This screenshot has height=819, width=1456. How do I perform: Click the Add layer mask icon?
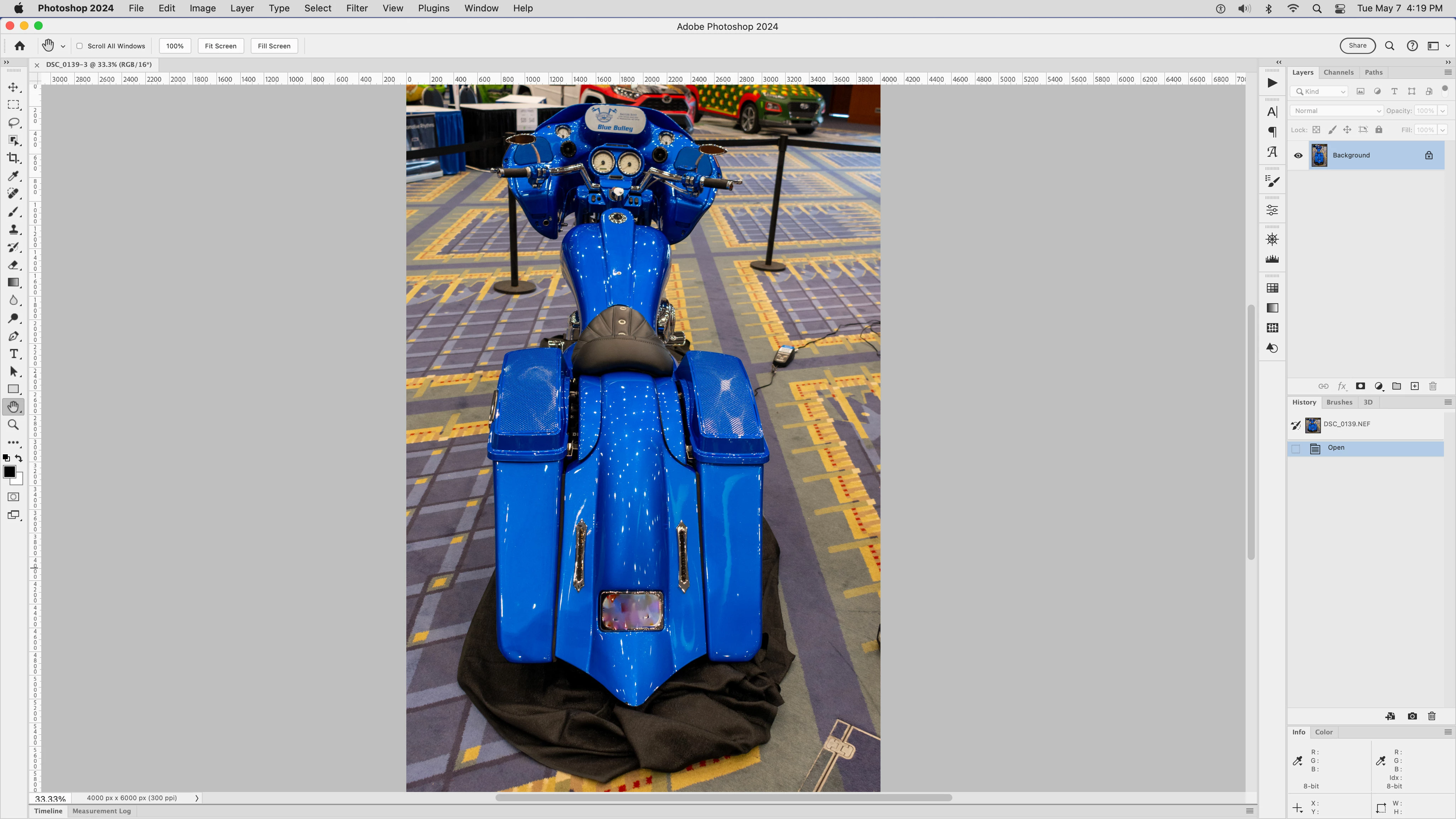[x=1360, y=386]
